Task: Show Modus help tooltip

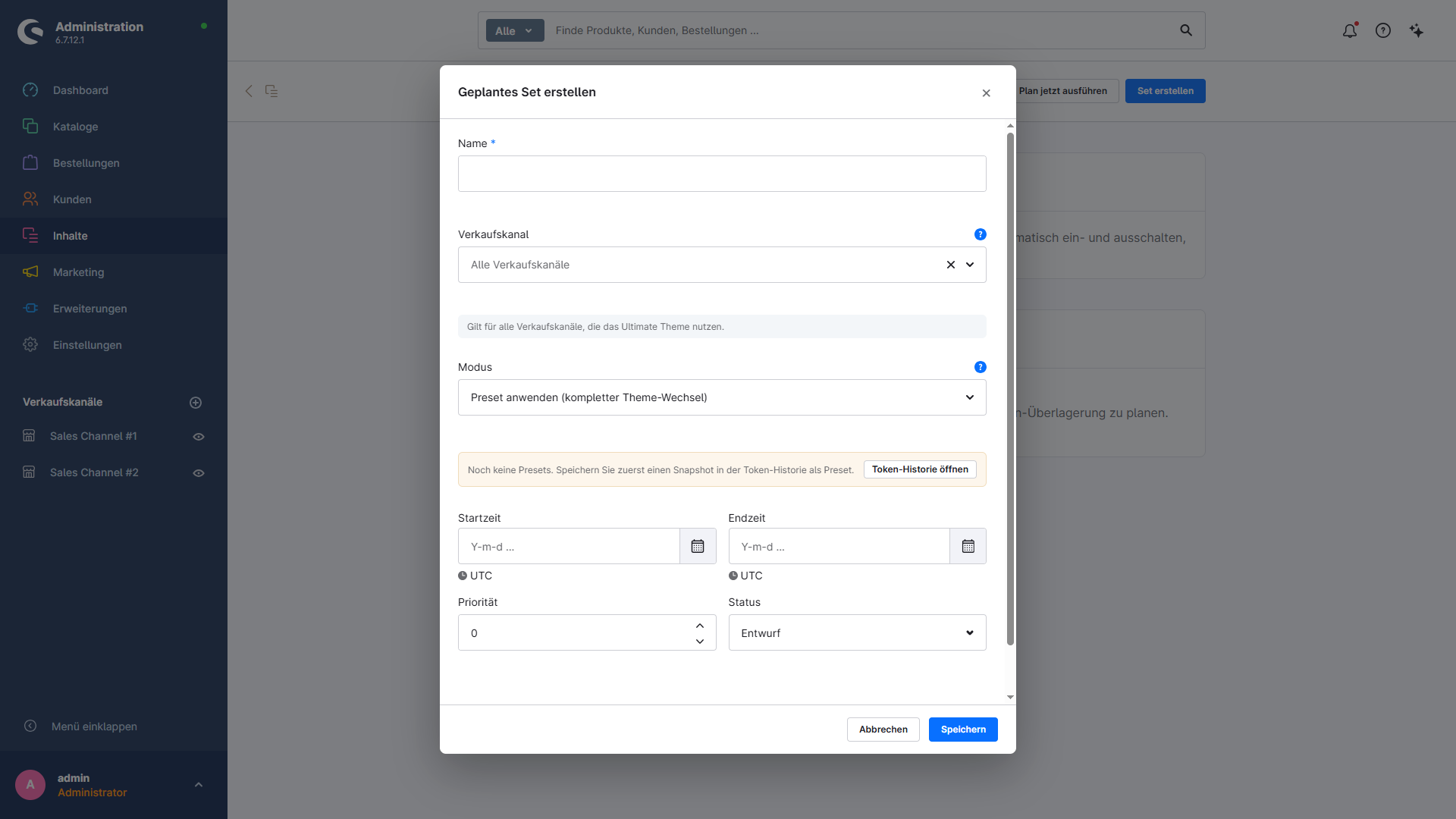Action: [981, 367]
